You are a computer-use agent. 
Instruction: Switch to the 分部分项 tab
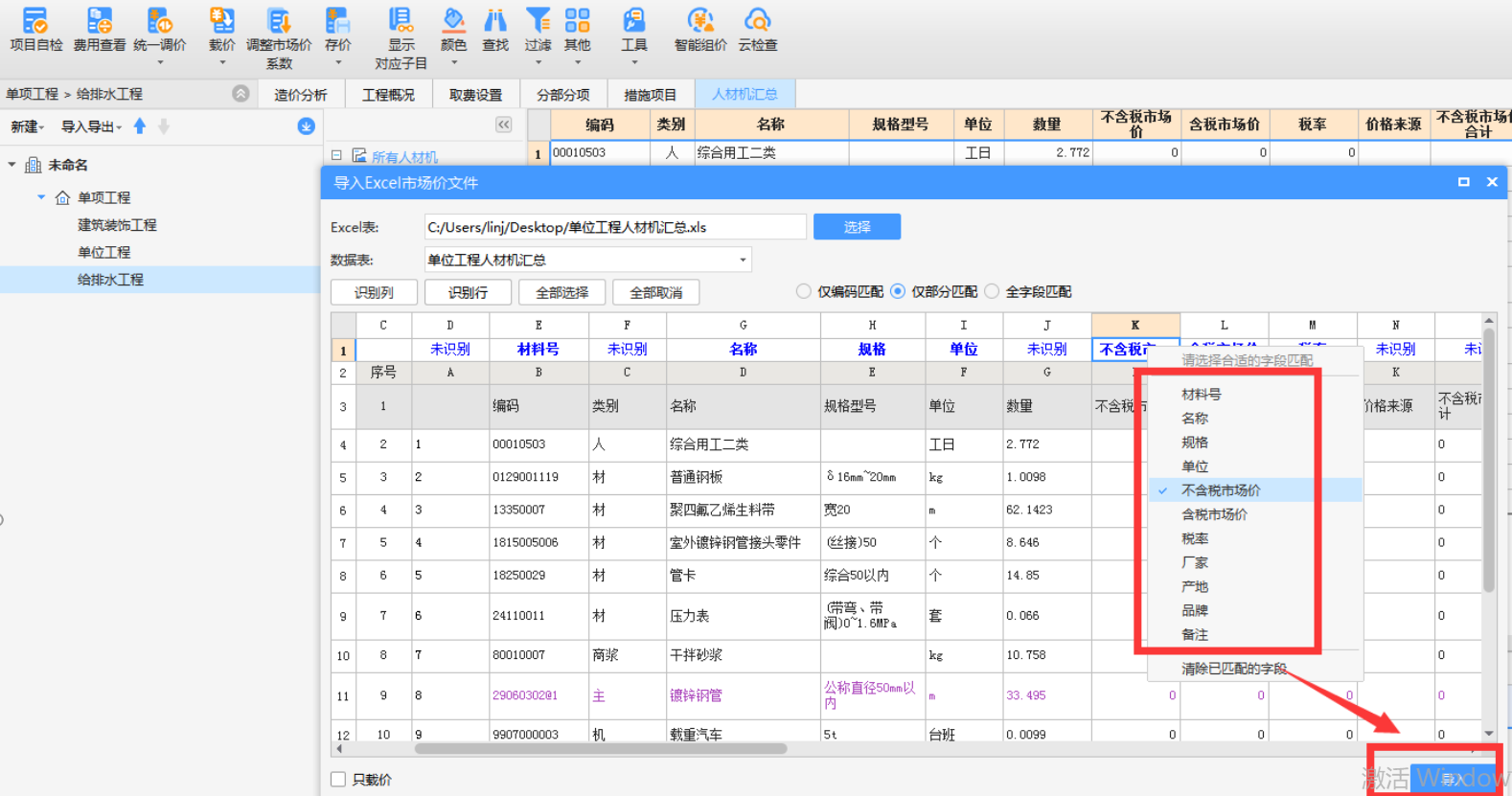tap(562, 95)
